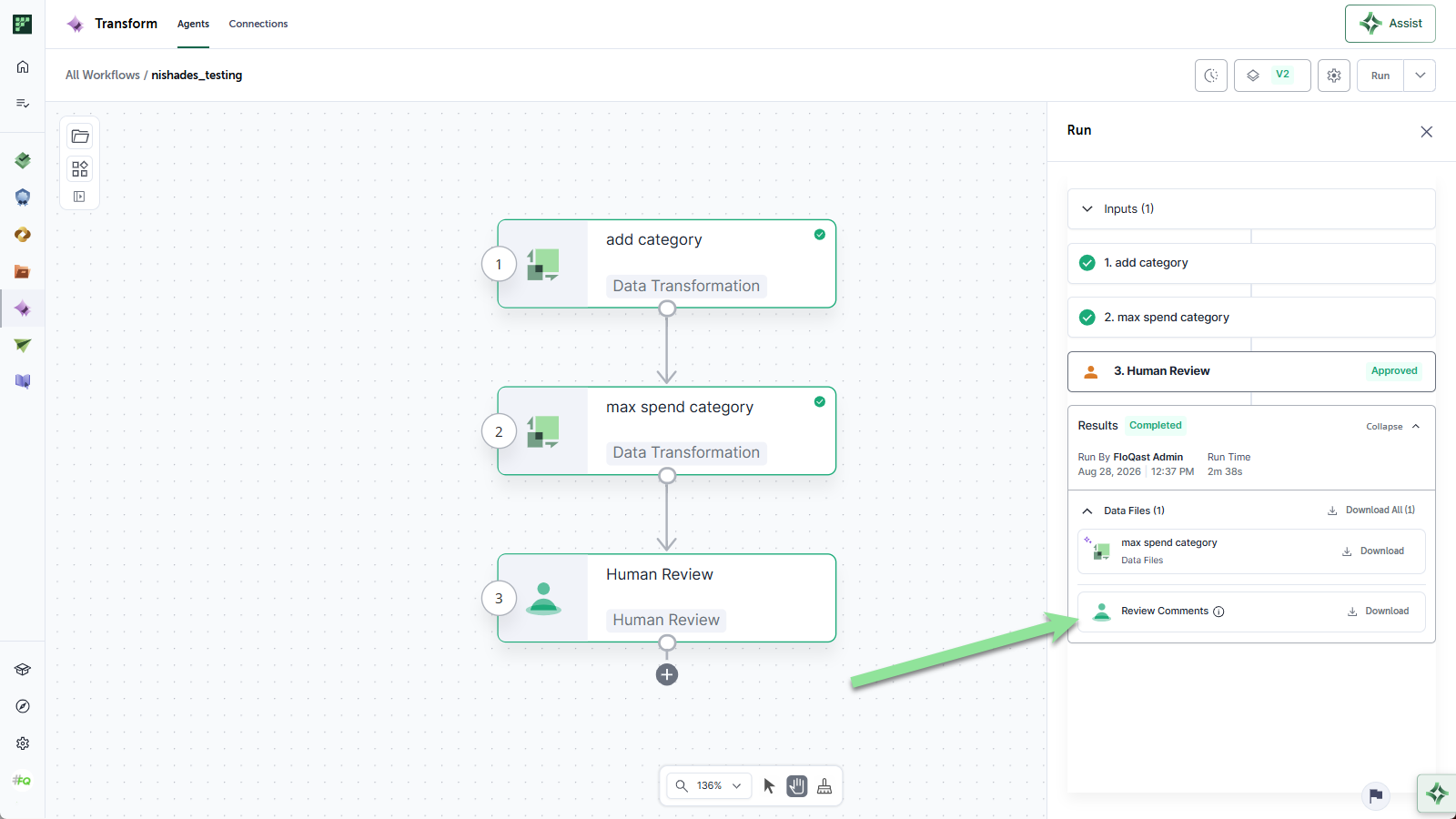Download All (1) data files
The width and height of the screenshot is (1456, 819).
(1371, 511)
